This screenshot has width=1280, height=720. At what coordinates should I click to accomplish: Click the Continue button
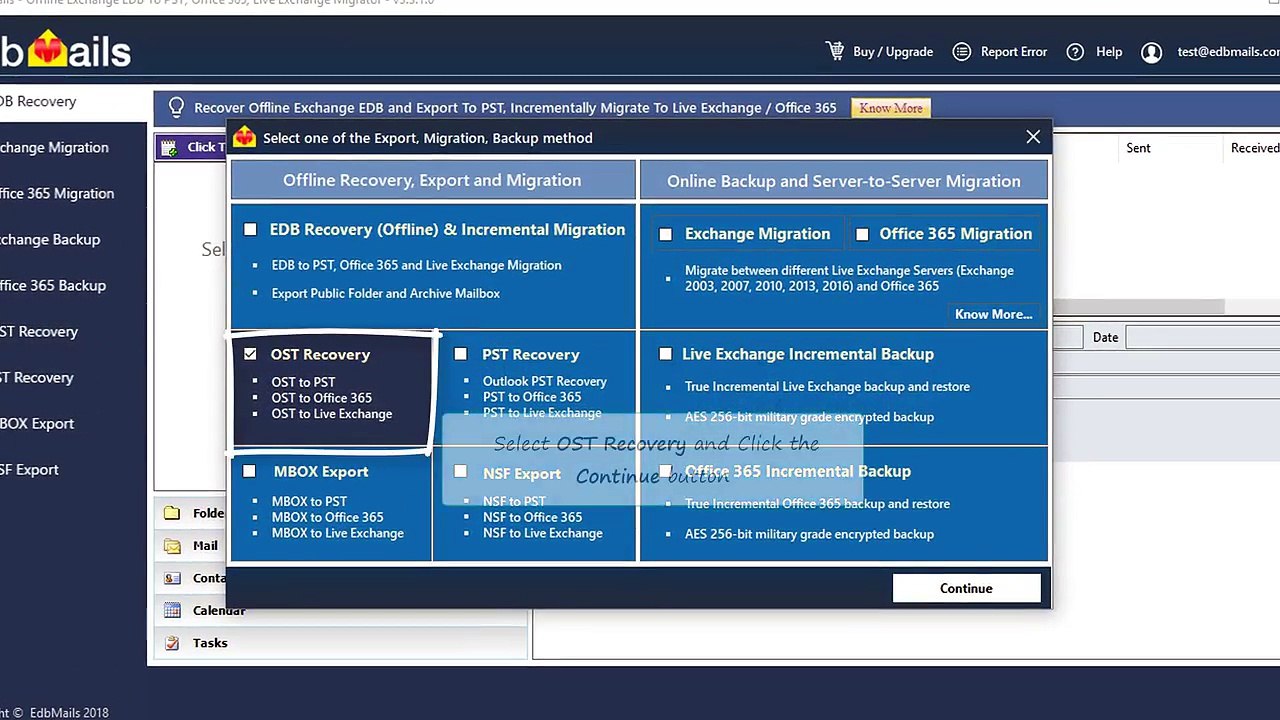[966, 588]
